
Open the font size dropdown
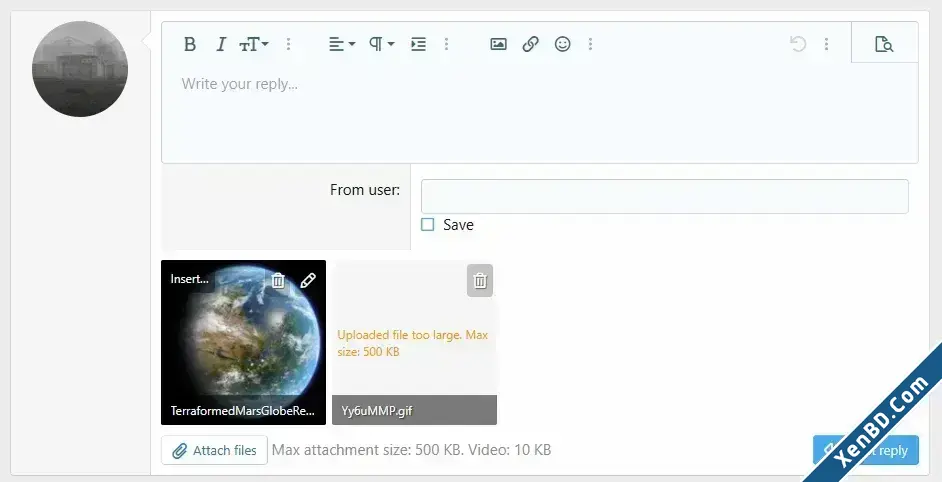(254, 44)
